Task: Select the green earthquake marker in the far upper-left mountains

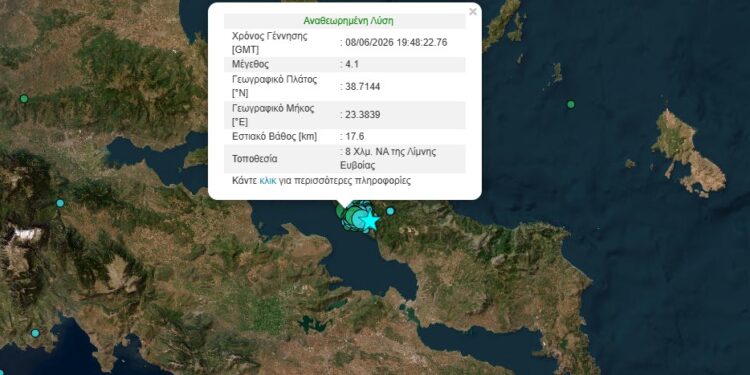Action: [x=24, y=99]
